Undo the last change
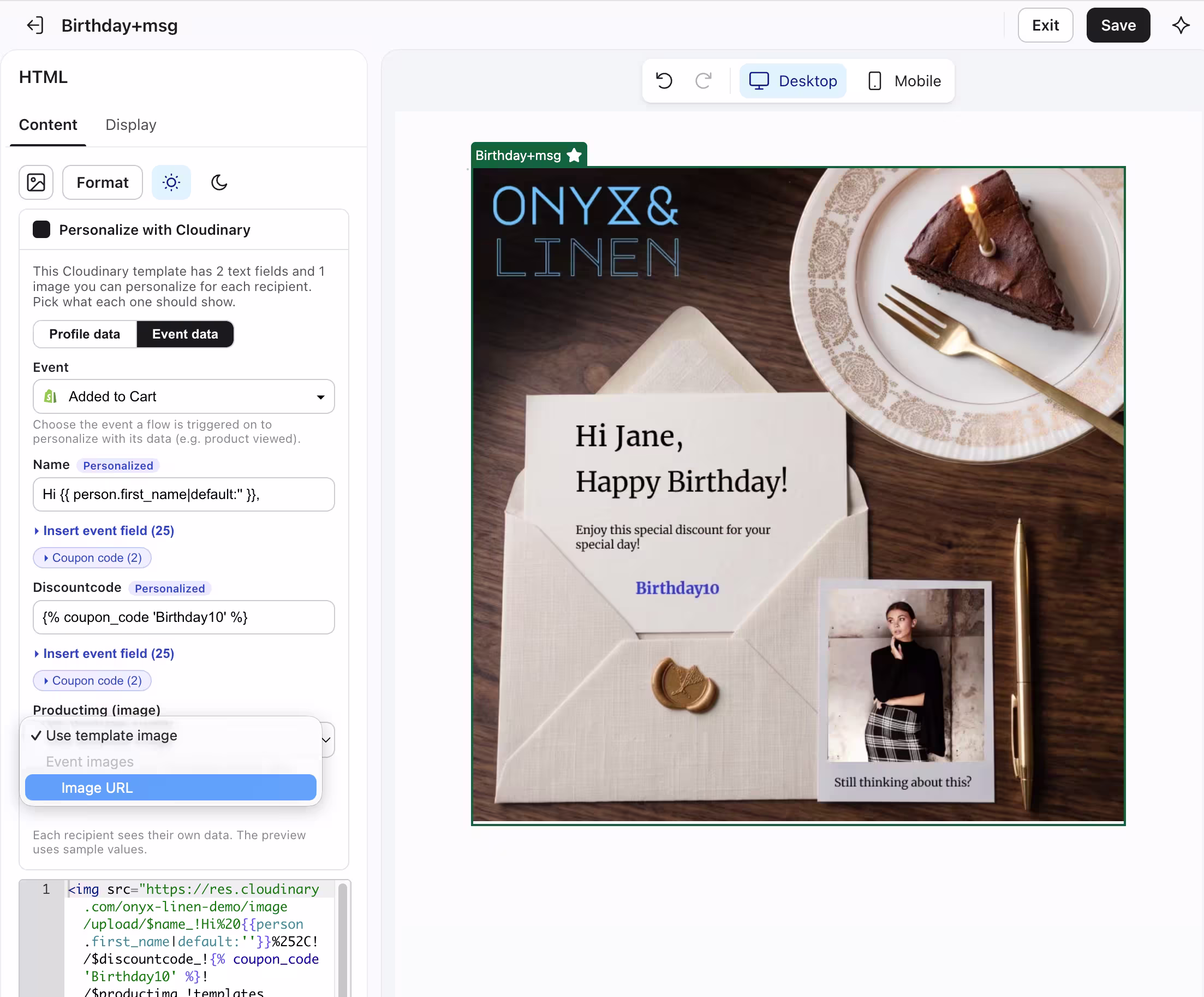The image size is (1204, 997). [x=664, y=81]
